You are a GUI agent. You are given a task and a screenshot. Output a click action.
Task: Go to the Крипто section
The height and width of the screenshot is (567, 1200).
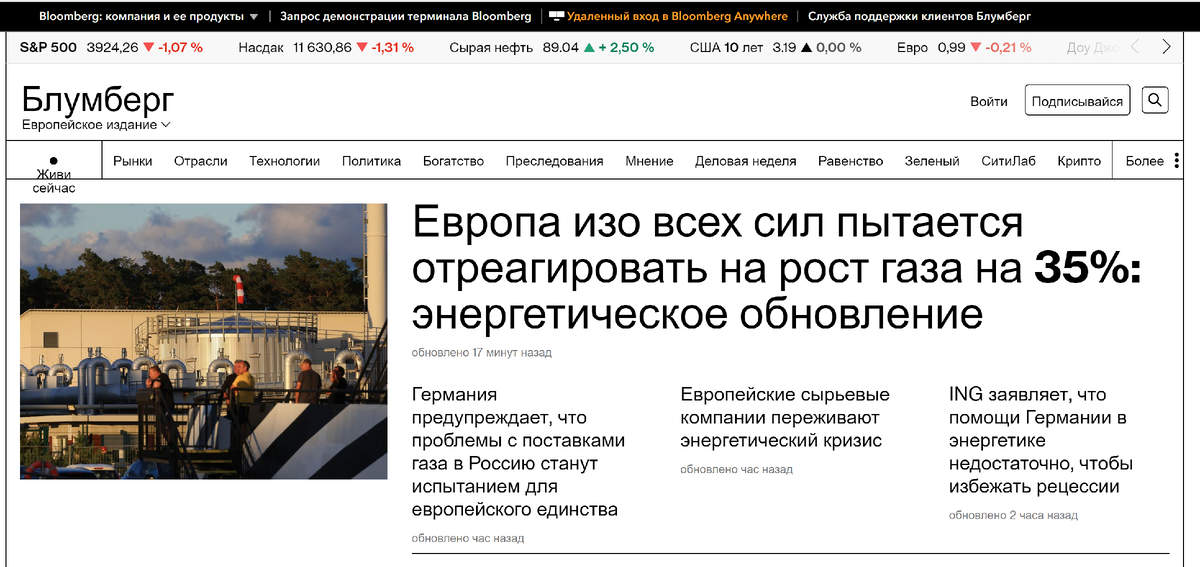(x=1079, y=161)
